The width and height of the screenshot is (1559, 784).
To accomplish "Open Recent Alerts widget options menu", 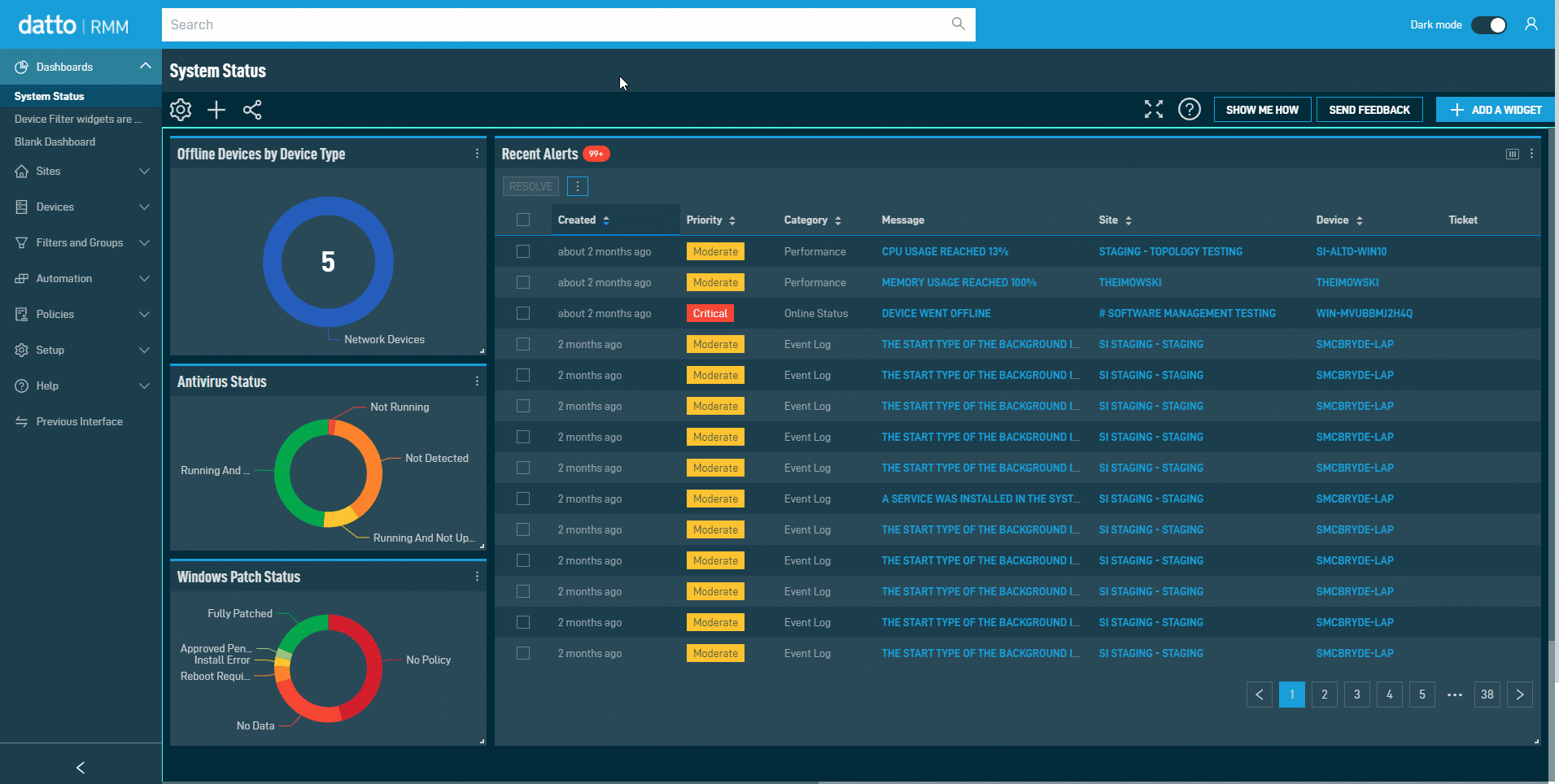I will click(1532, 154).
